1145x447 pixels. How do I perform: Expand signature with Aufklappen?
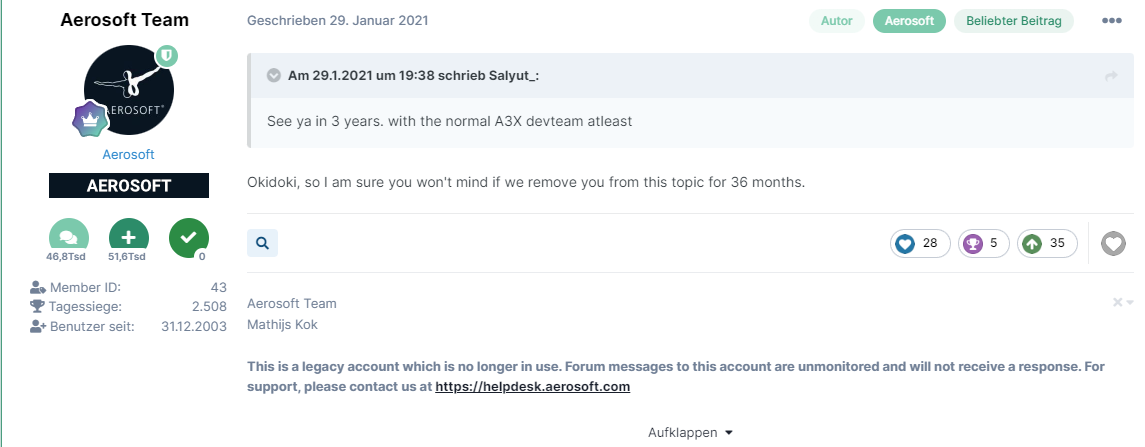pos(690,432)
